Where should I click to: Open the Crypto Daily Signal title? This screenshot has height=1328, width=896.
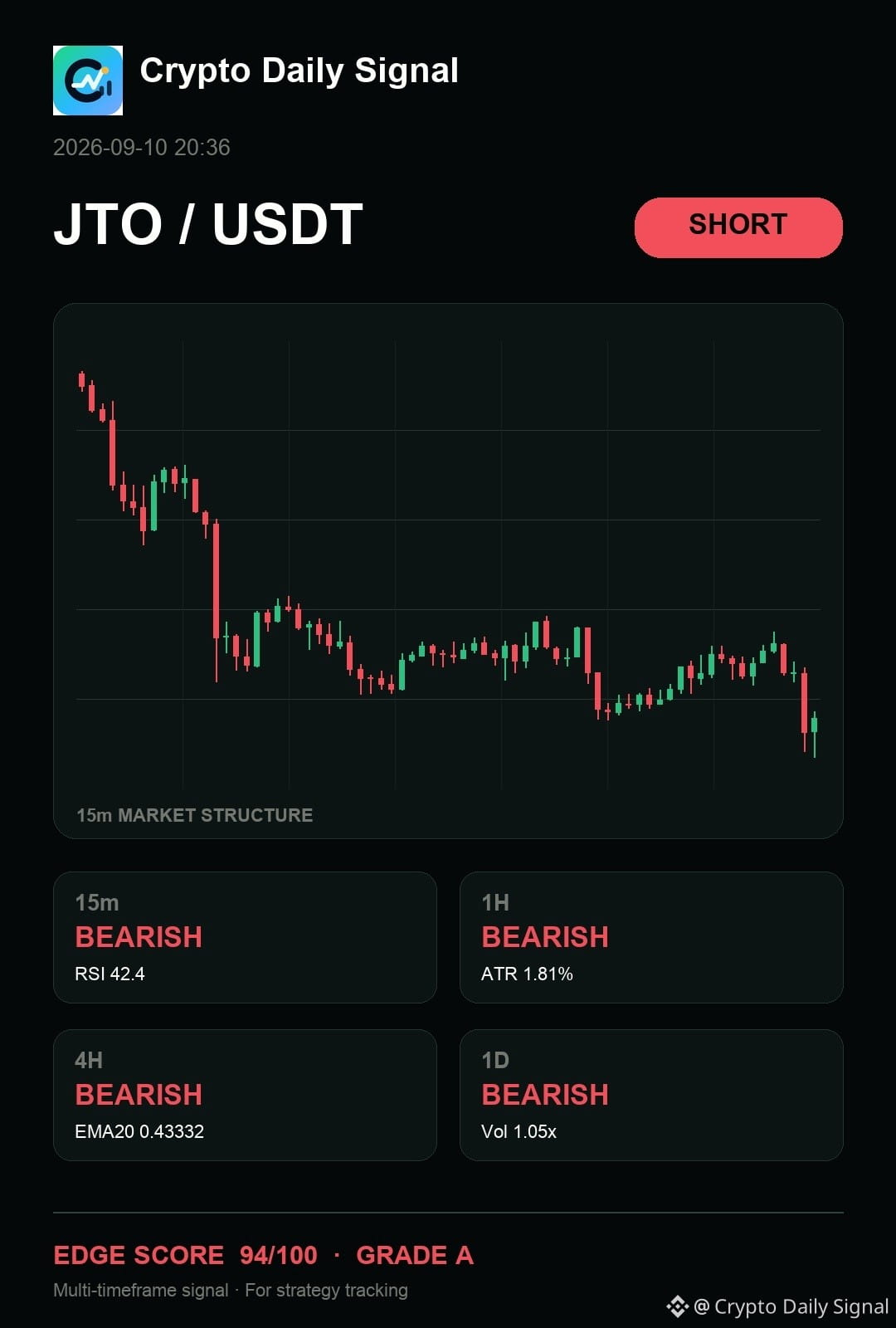click(299, 71)
